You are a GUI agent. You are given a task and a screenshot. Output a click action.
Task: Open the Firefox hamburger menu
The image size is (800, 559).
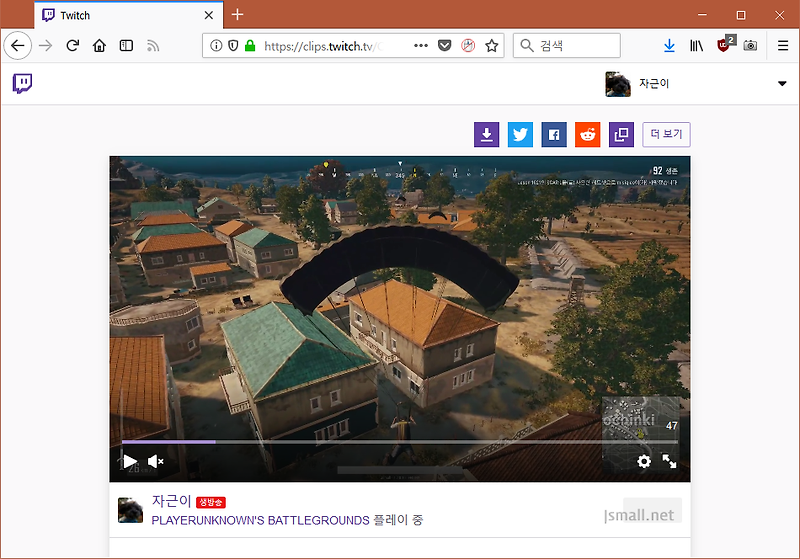point(783,46)
